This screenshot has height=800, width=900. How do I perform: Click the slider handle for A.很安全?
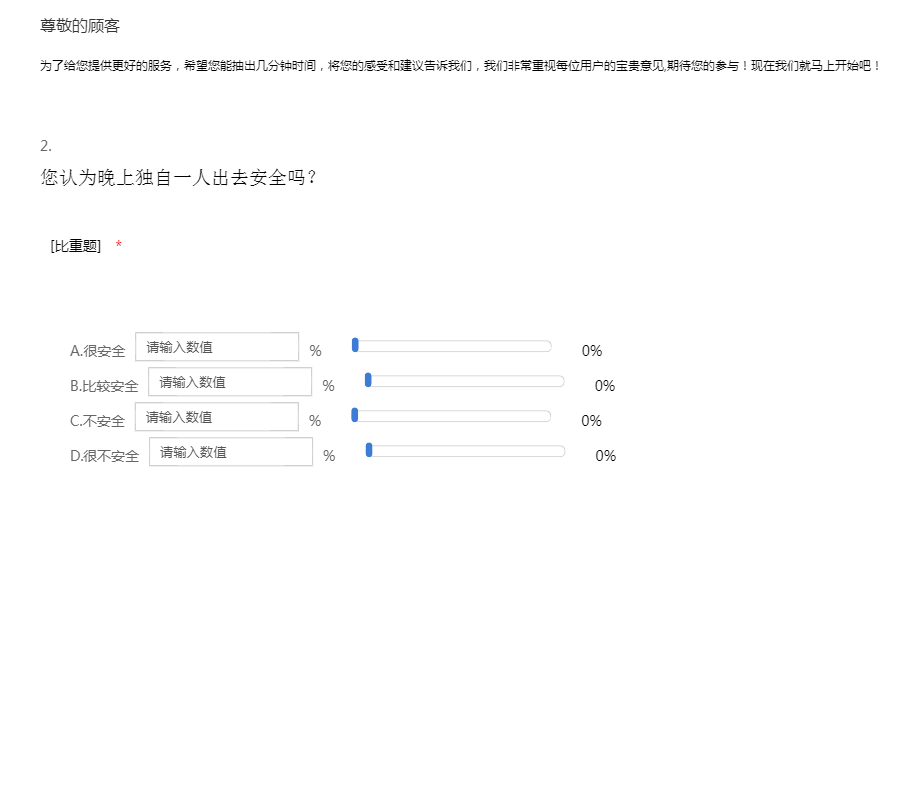355,345
